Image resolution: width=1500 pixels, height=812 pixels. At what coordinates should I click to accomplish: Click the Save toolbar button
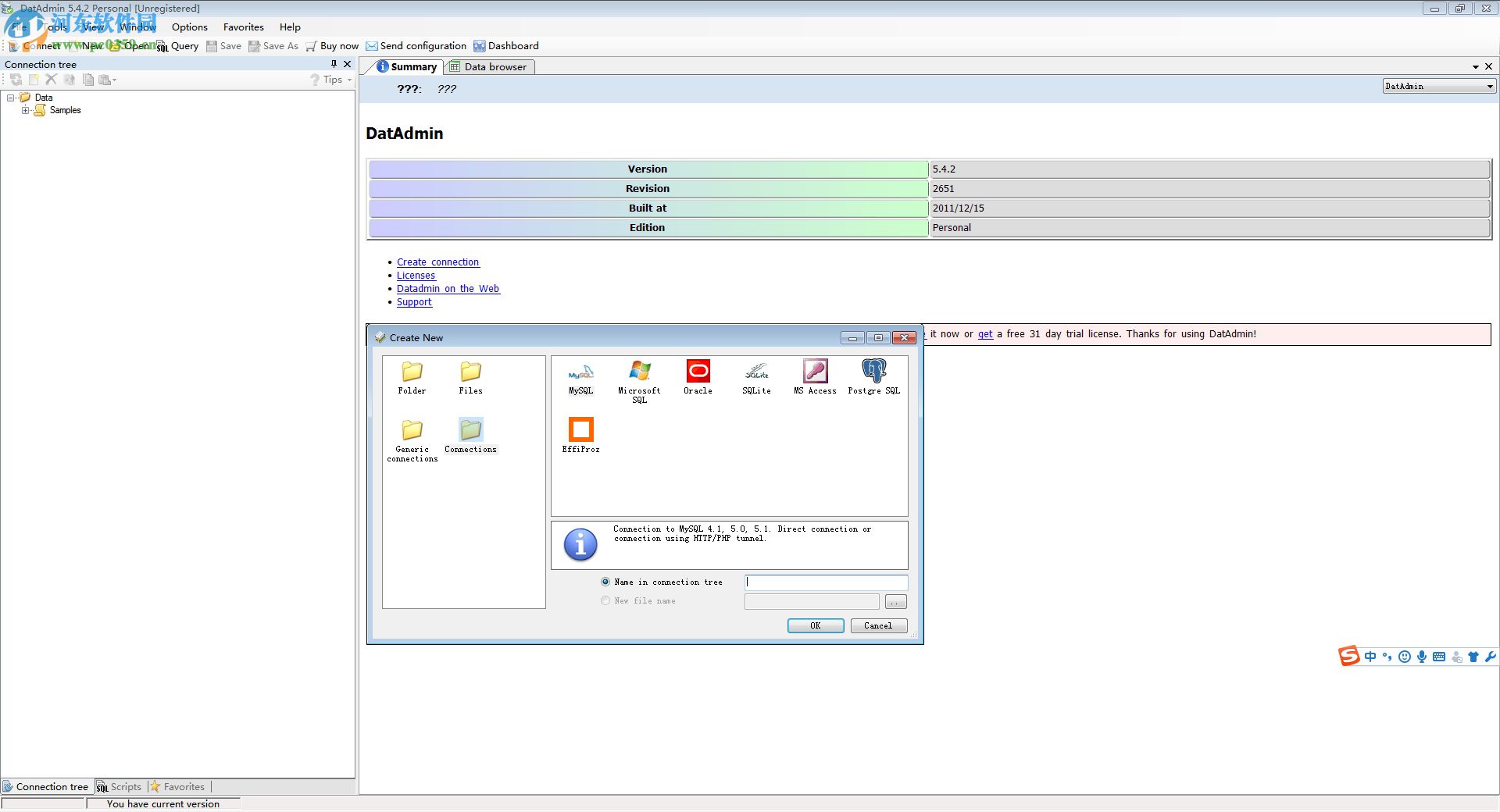click(x=223, y=46)
